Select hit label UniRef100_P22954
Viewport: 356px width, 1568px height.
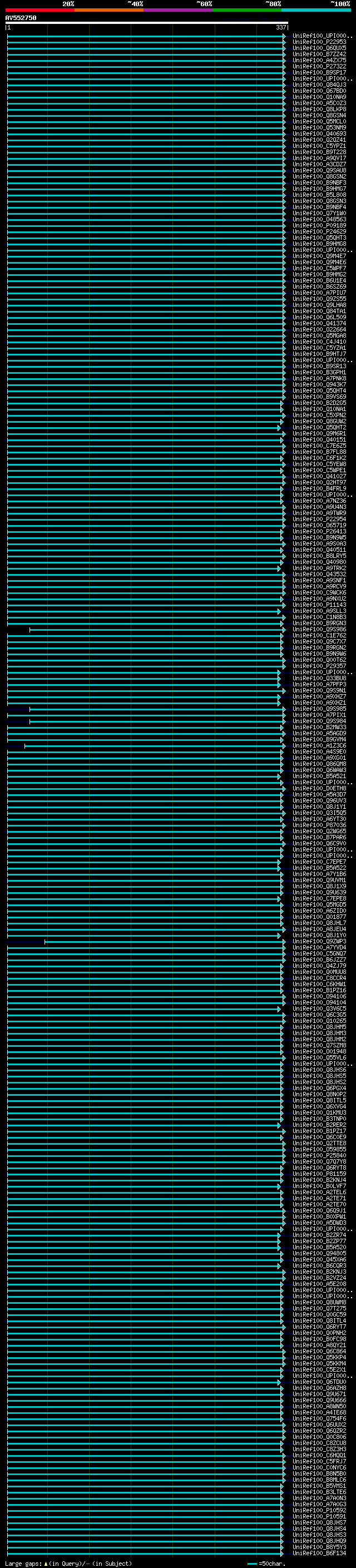click(x=319, y=519)
